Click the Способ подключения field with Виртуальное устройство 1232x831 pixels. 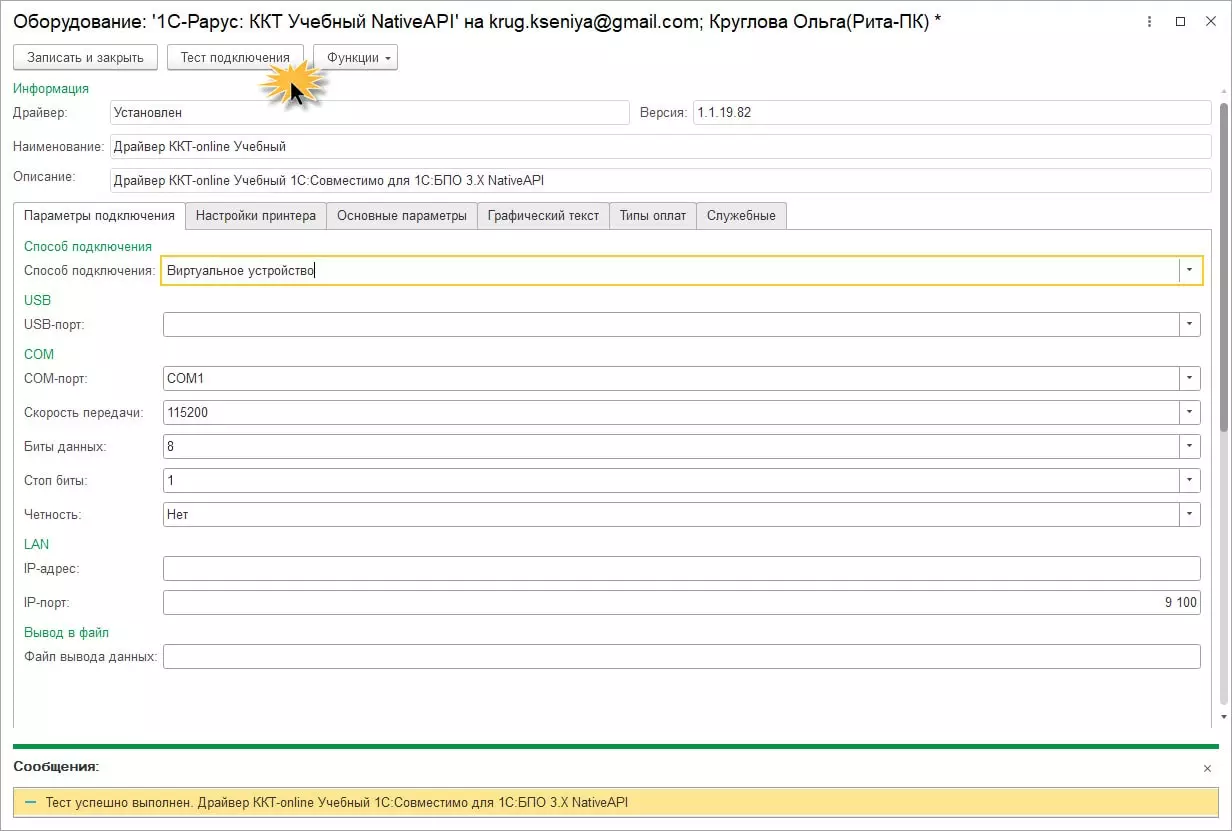670,270
